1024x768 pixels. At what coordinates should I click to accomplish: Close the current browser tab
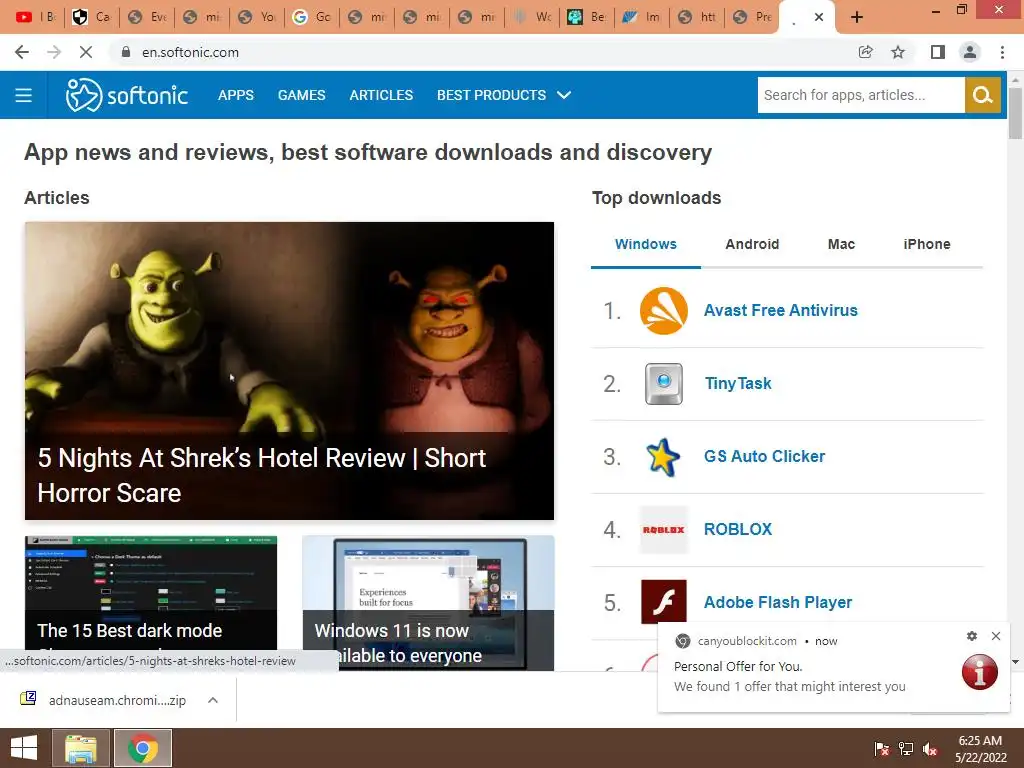pyautogui.click(x=819, y=18)
